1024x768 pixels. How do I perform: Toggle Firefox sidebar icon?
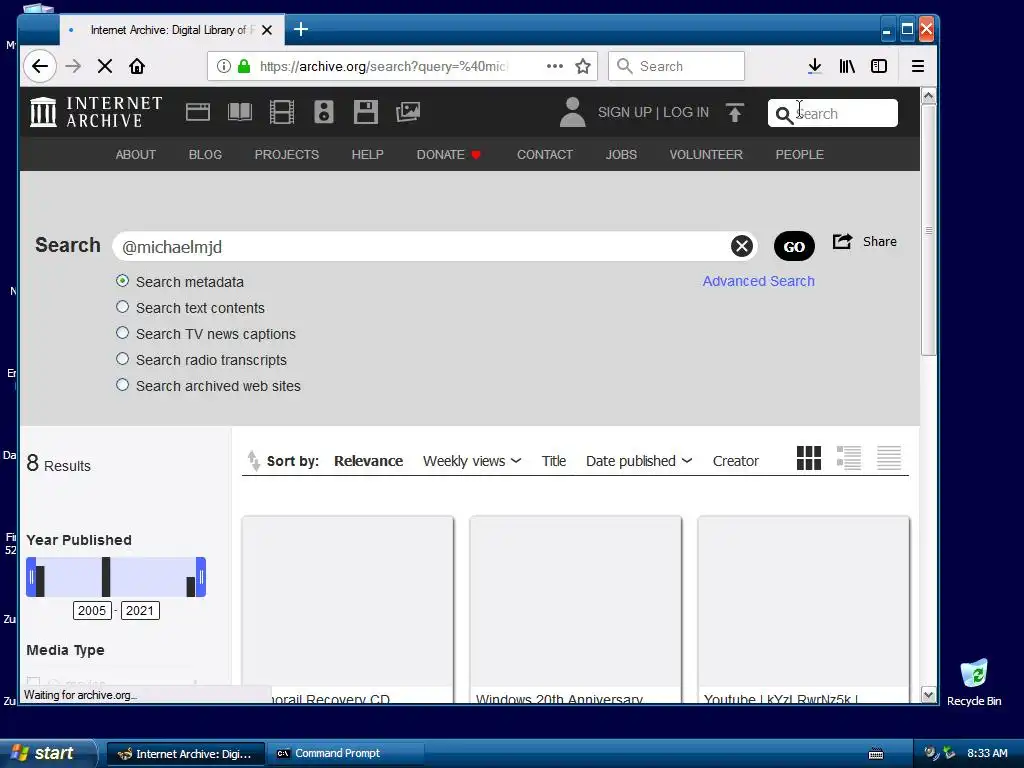point(879,66)
